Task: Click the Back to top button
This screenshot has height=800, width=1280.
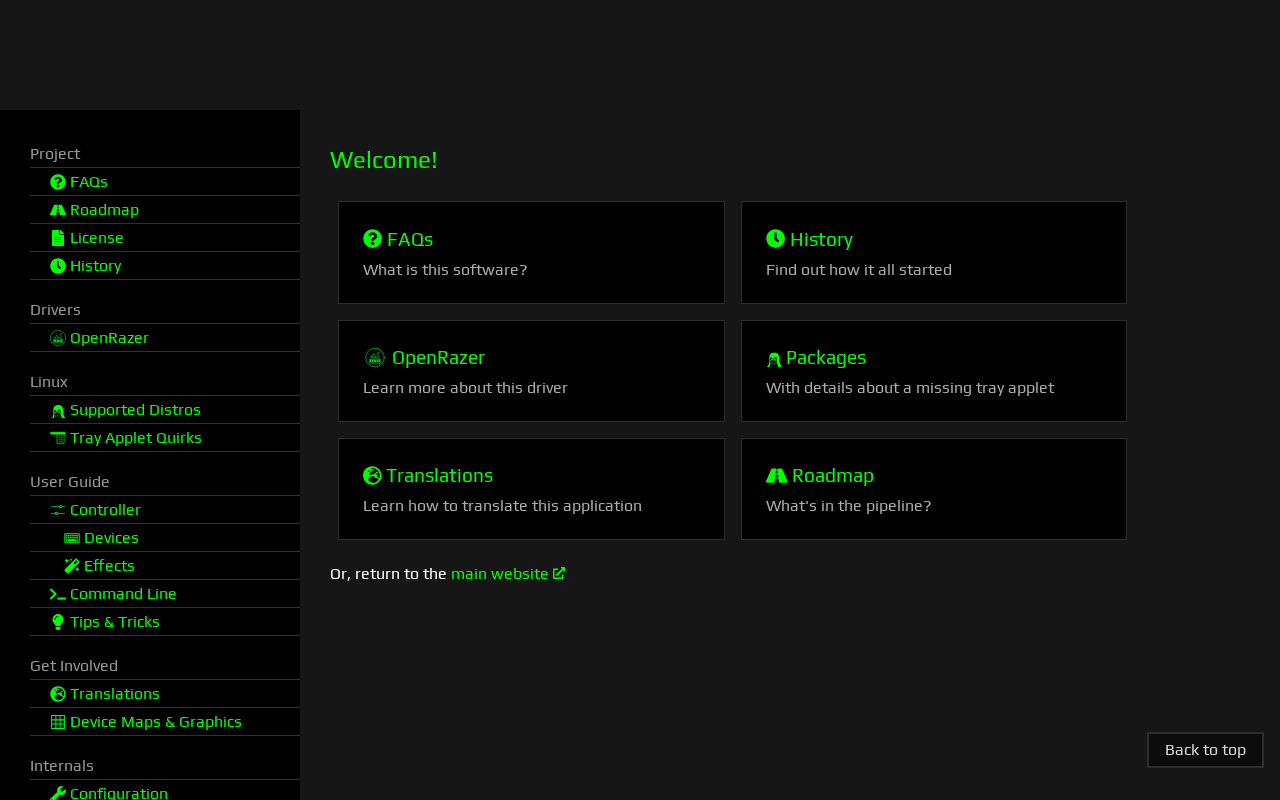Action: pyautogui.click(x=1205, y=750)
